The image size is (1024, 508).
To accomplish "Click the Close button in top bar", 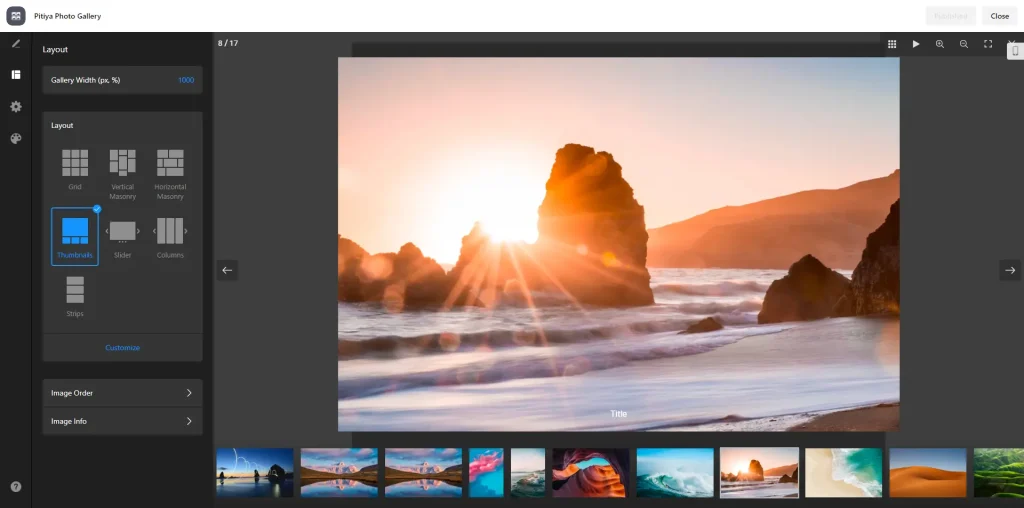I will 999,16.
